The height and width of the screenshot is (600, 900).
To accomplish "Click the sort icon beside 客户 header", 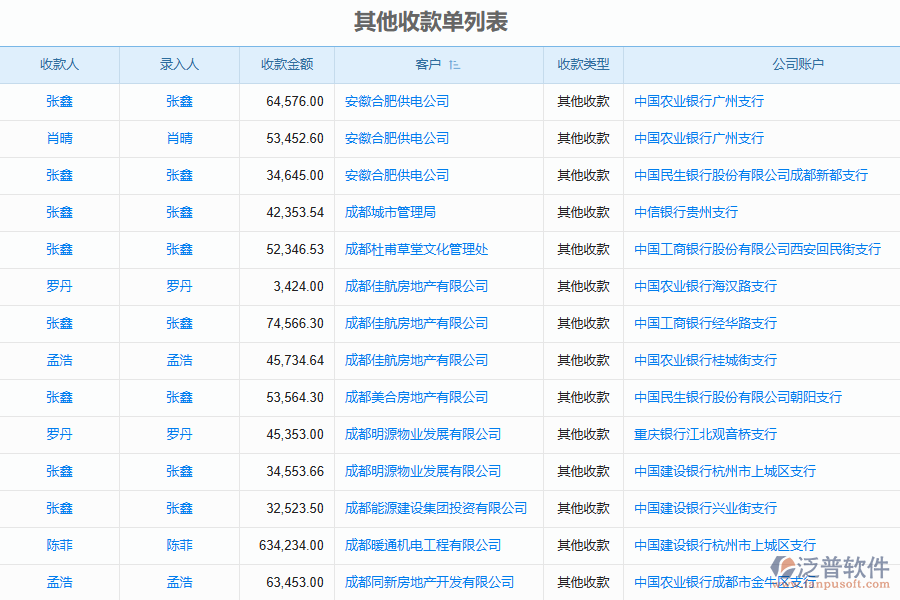I will pyautogui.click(x=455, y=65).
